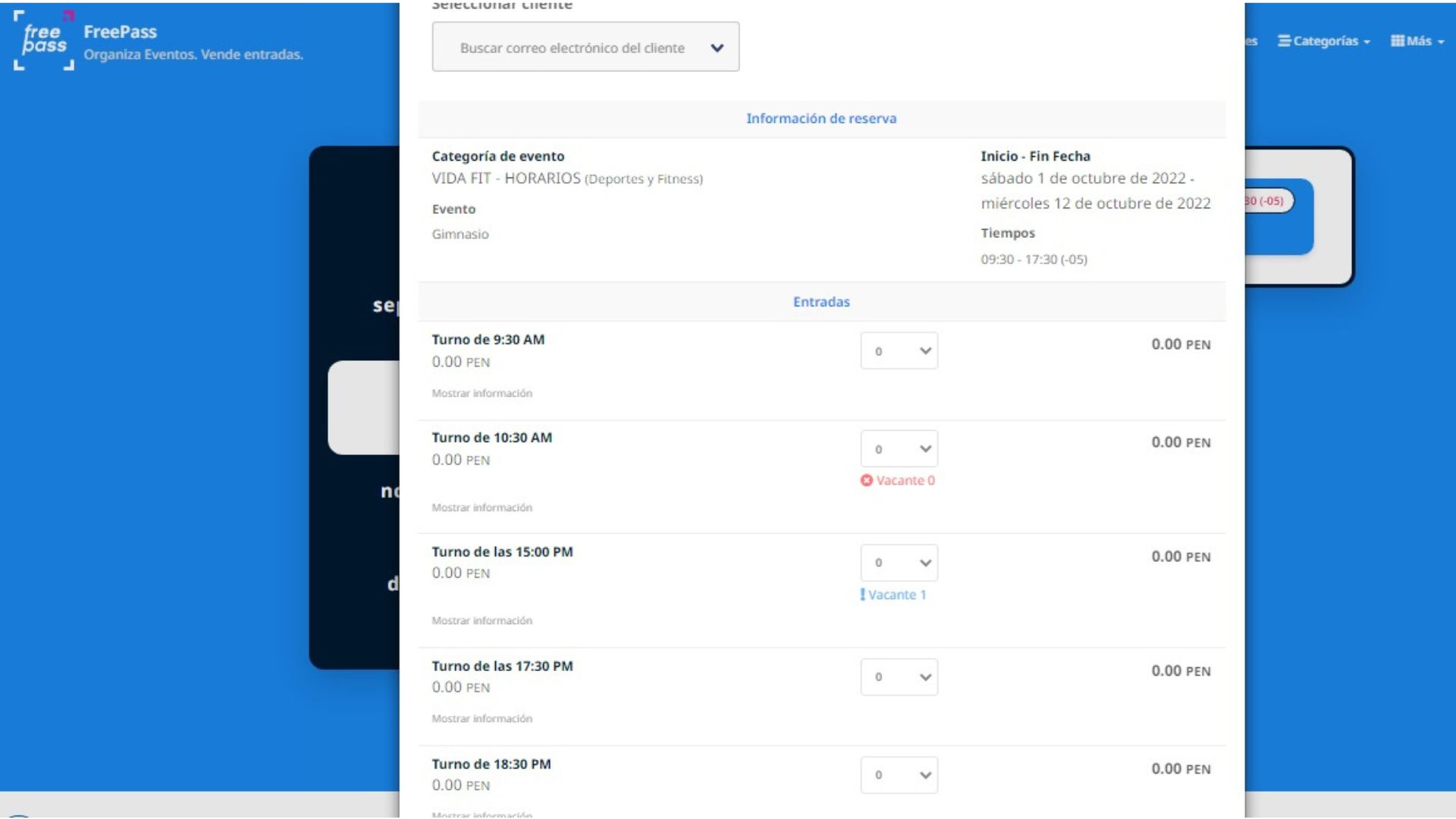Open quantity dropdown for Turno de las 17:30 PM
The height and width of the screenshot is (819, 1456).
(899, 676)
